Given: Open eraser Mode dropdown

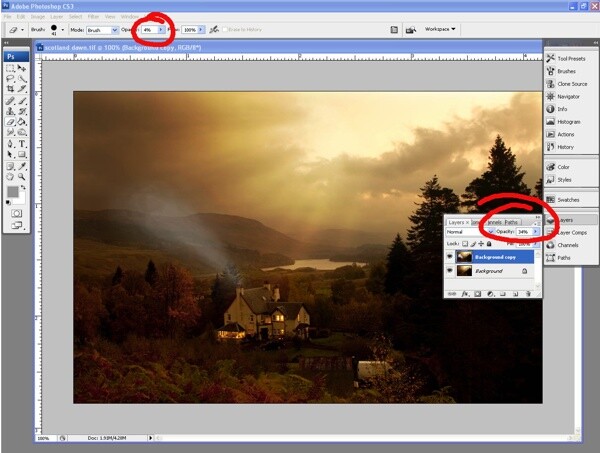Looking at the screenshot, I should point(102,30).
